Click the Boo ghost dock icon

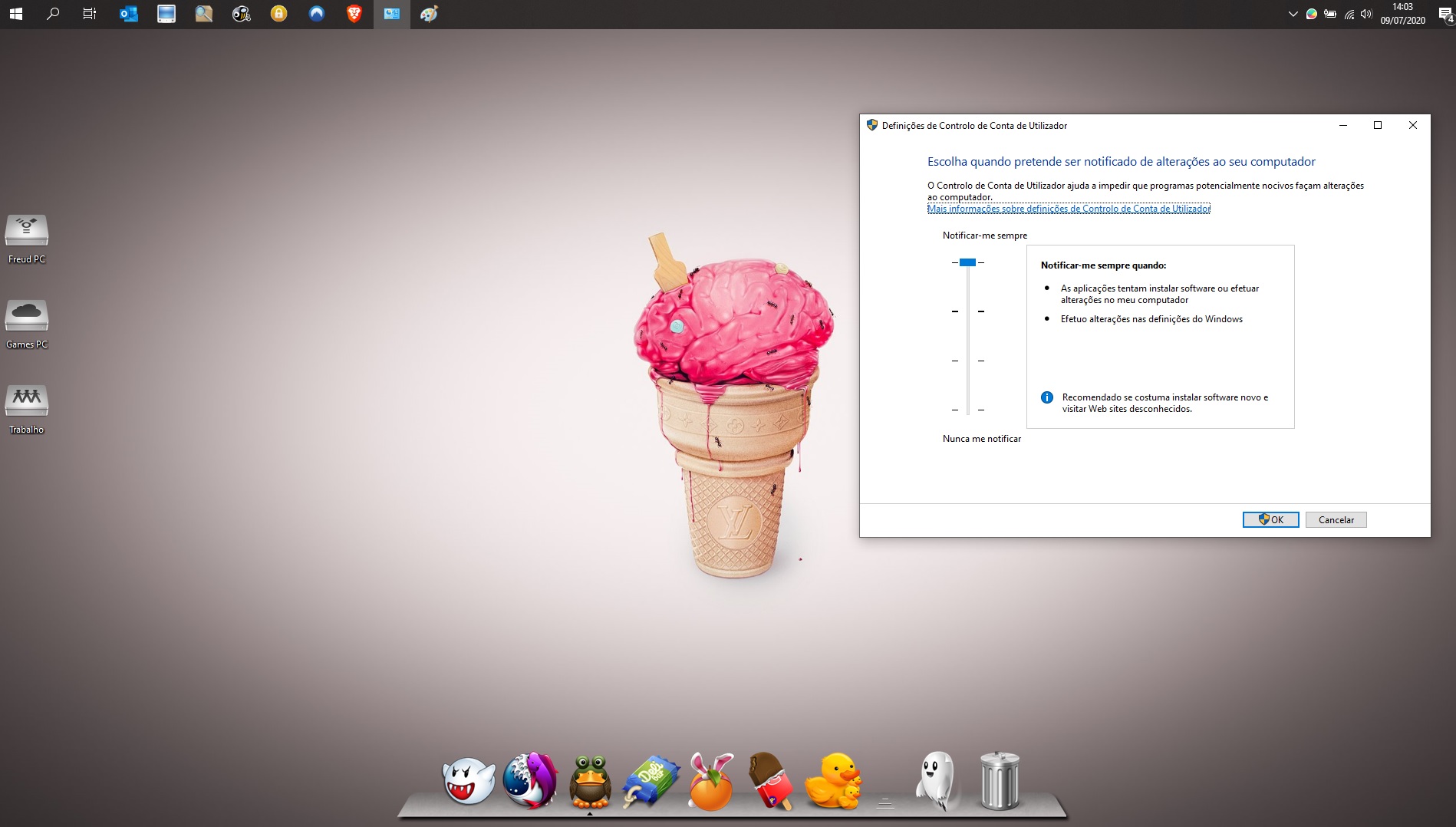click(469, 780)
